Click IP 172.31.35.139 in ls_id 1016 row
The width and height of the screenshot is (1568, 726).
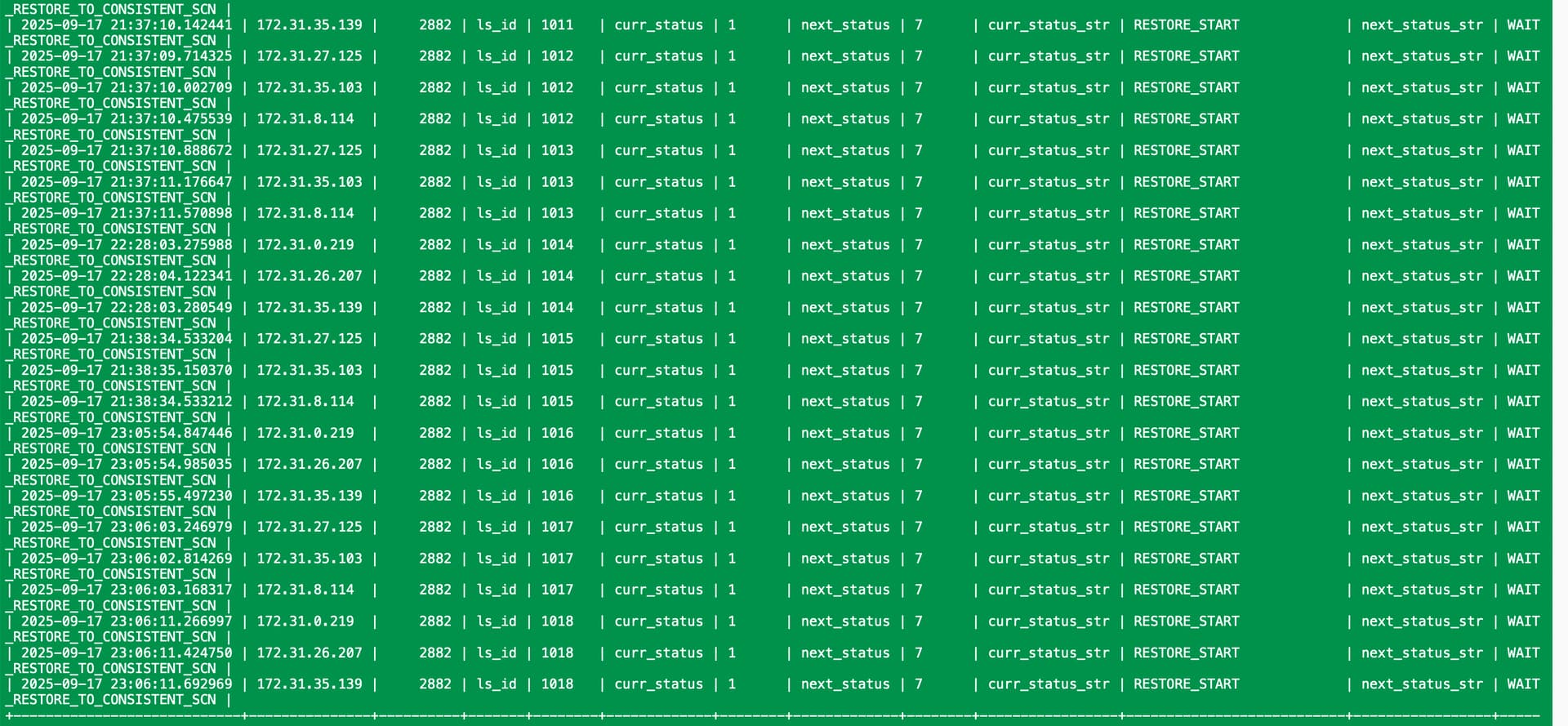click(310, 496)
